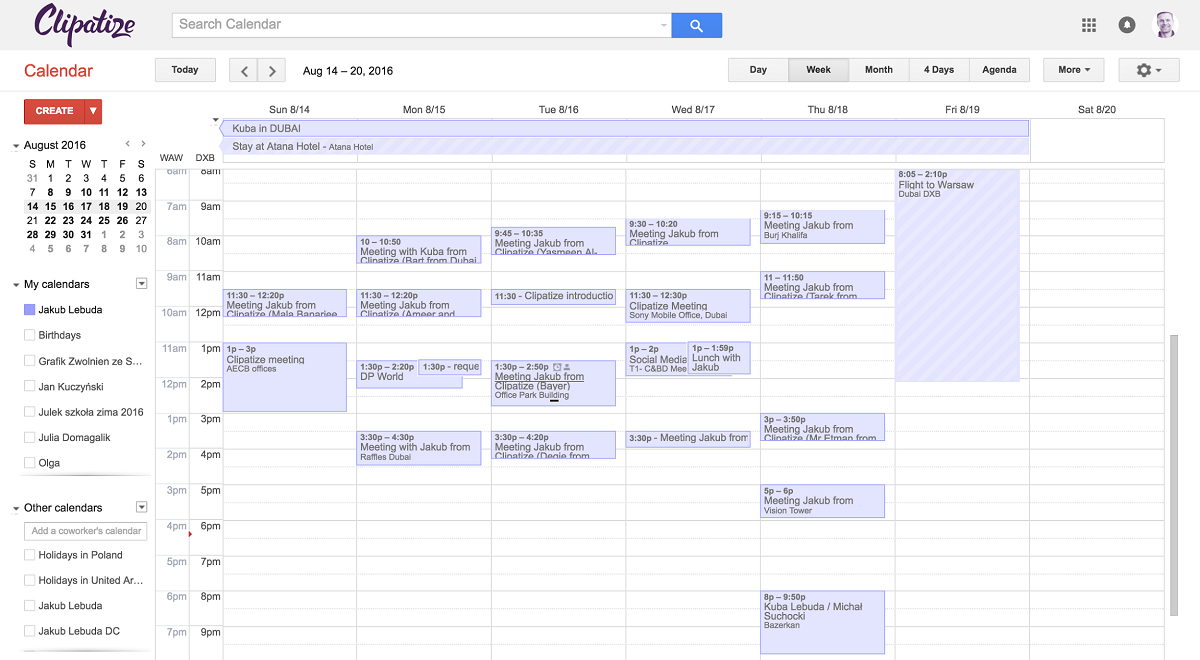1200x660 pixels.
Task: Click the Jakub Lebuda blue color swatch
Action: coord(29,310)
